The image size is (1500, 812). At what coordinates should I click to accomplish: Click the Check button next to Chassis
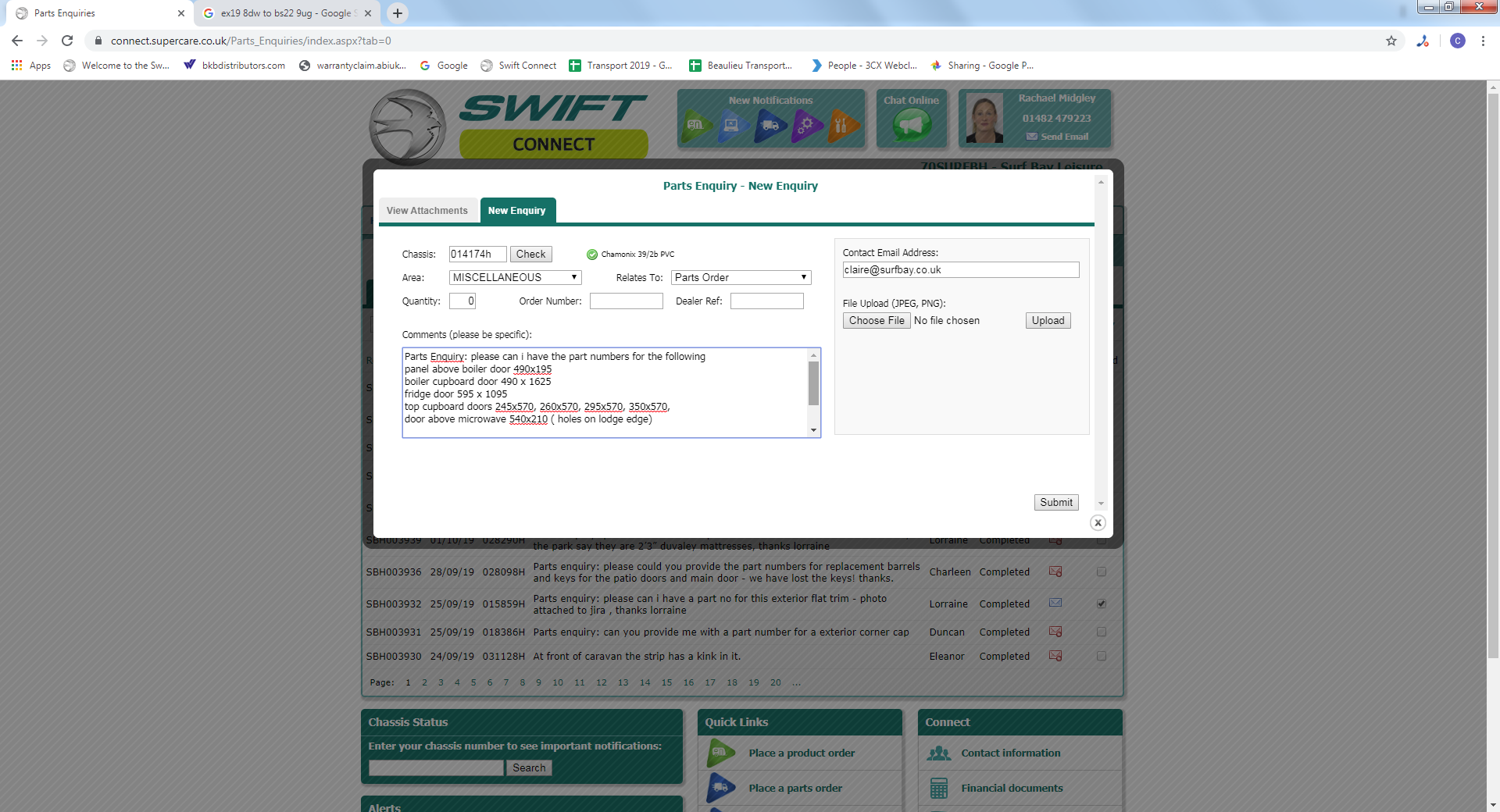pyautogui.click(x=531, y=254)
